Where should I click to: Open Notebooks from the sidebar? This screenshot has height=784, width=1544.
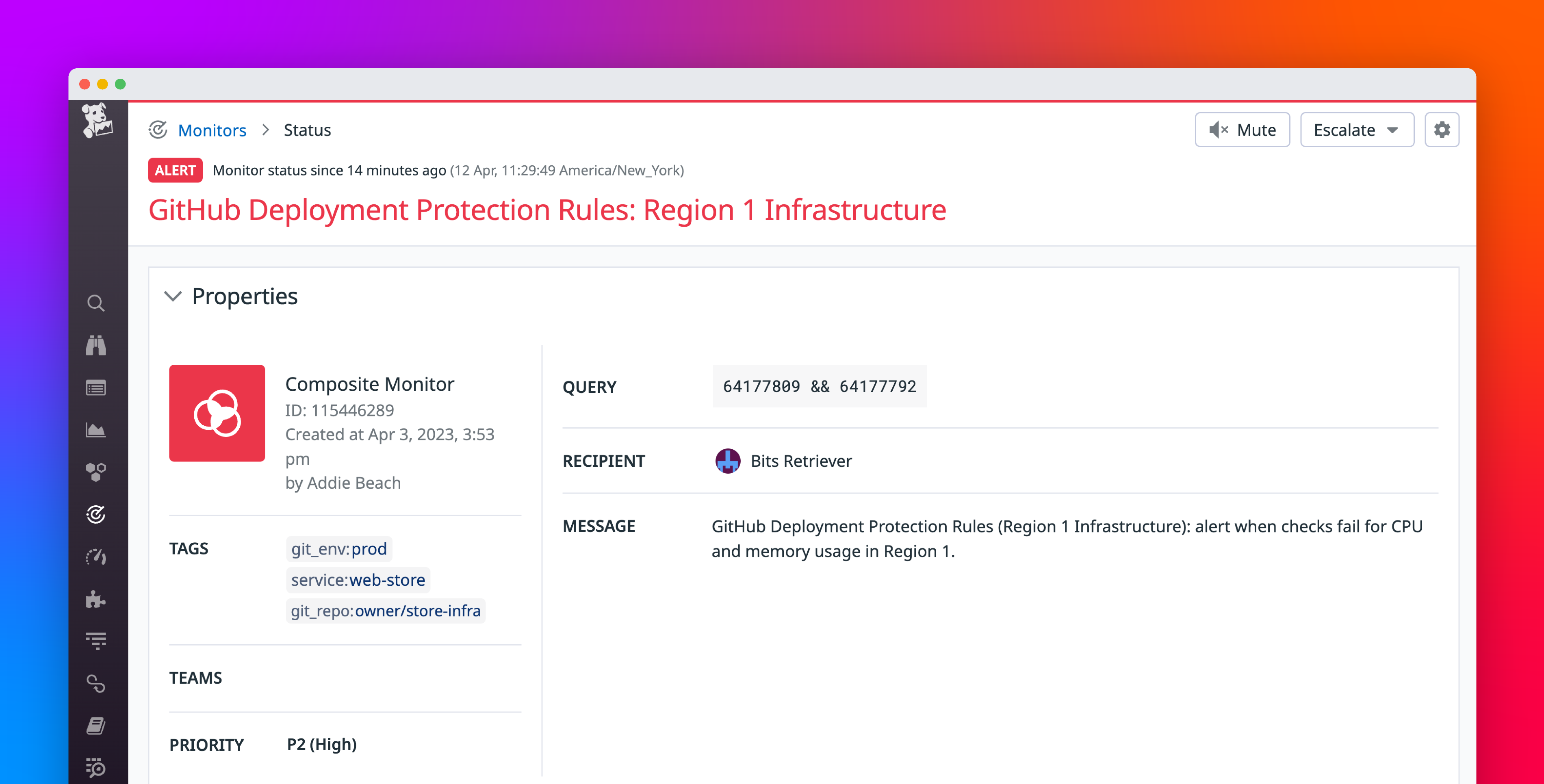click(96, 726)
